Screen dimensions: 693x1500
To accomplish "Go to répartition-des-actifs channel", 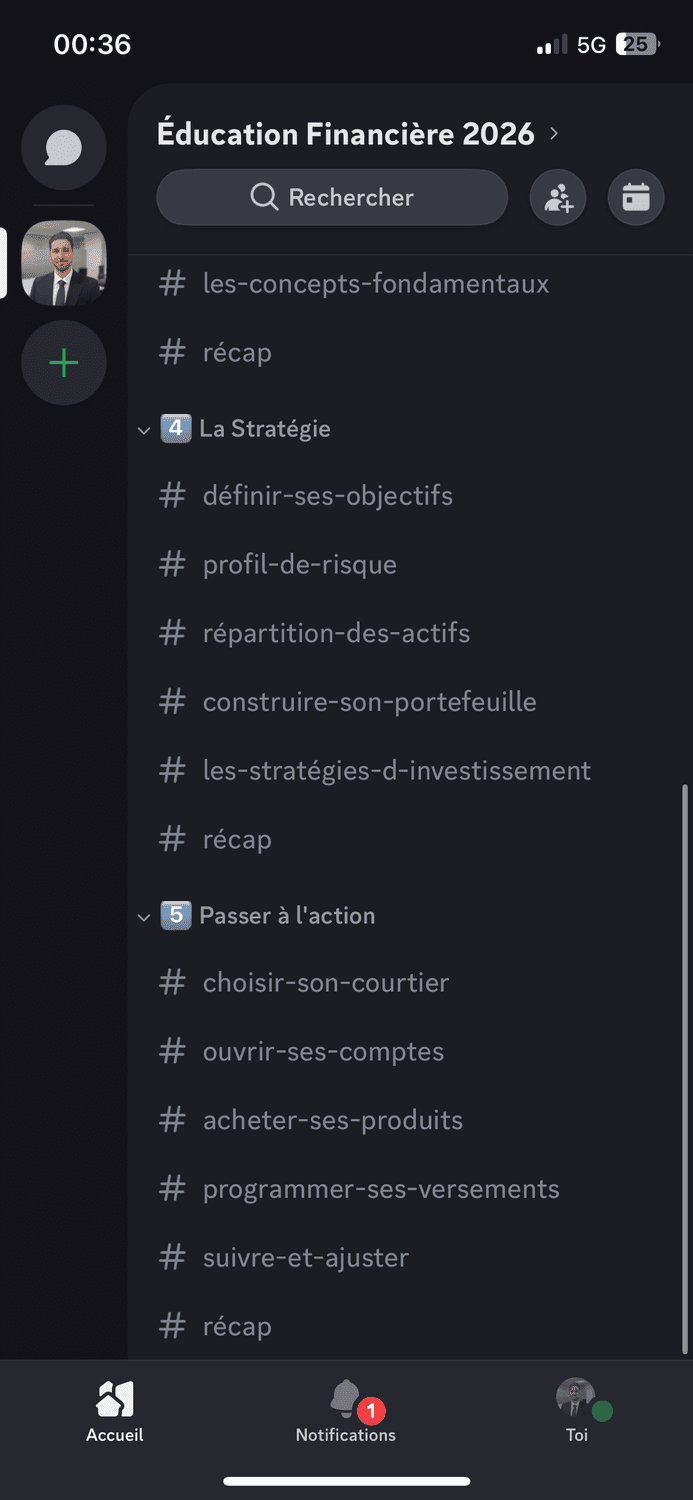I will 336,634.
